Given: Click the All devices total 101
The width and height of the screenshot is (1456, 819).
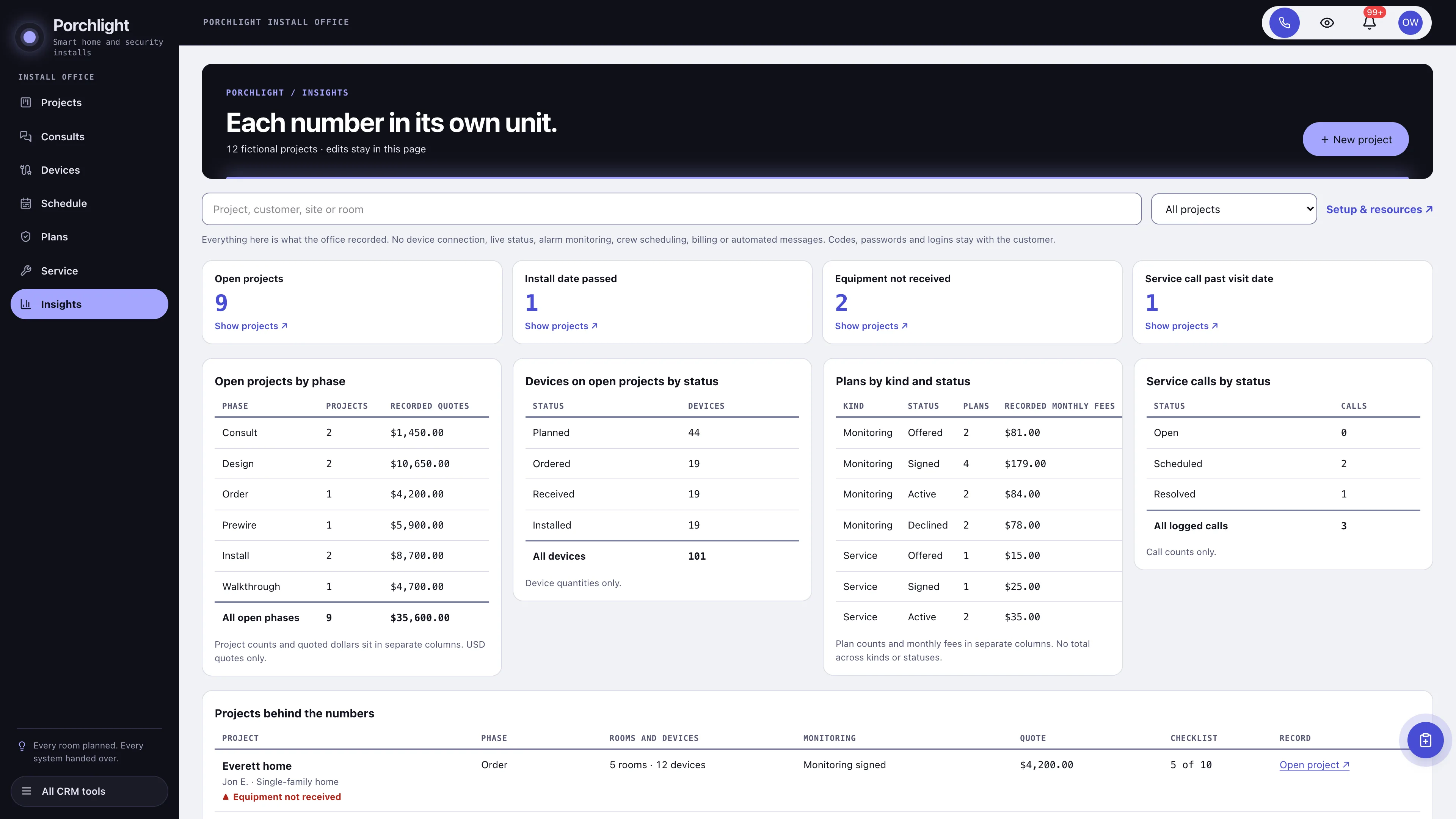Looking at the screenshot, I should (x=697, y=555).
